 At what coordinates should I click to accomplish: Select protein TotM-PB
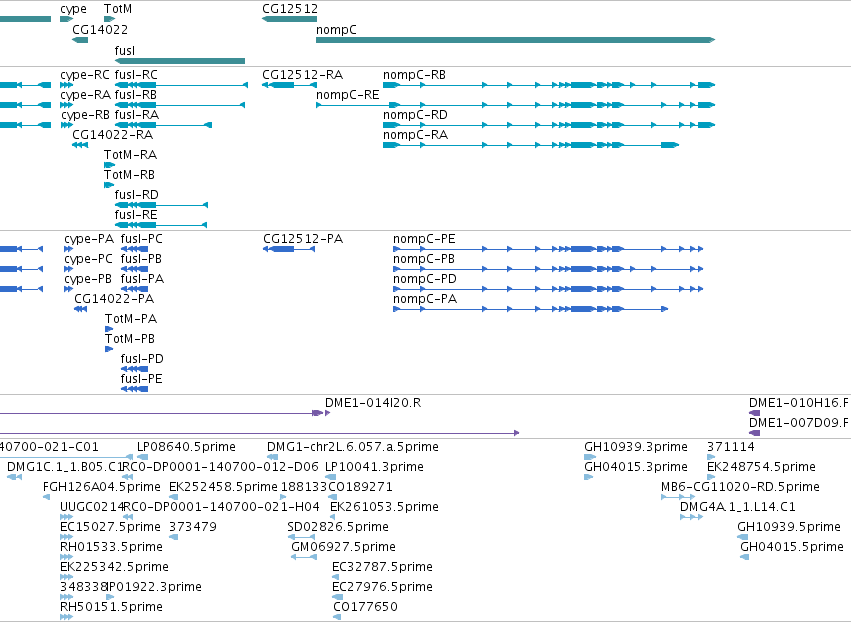109,350
